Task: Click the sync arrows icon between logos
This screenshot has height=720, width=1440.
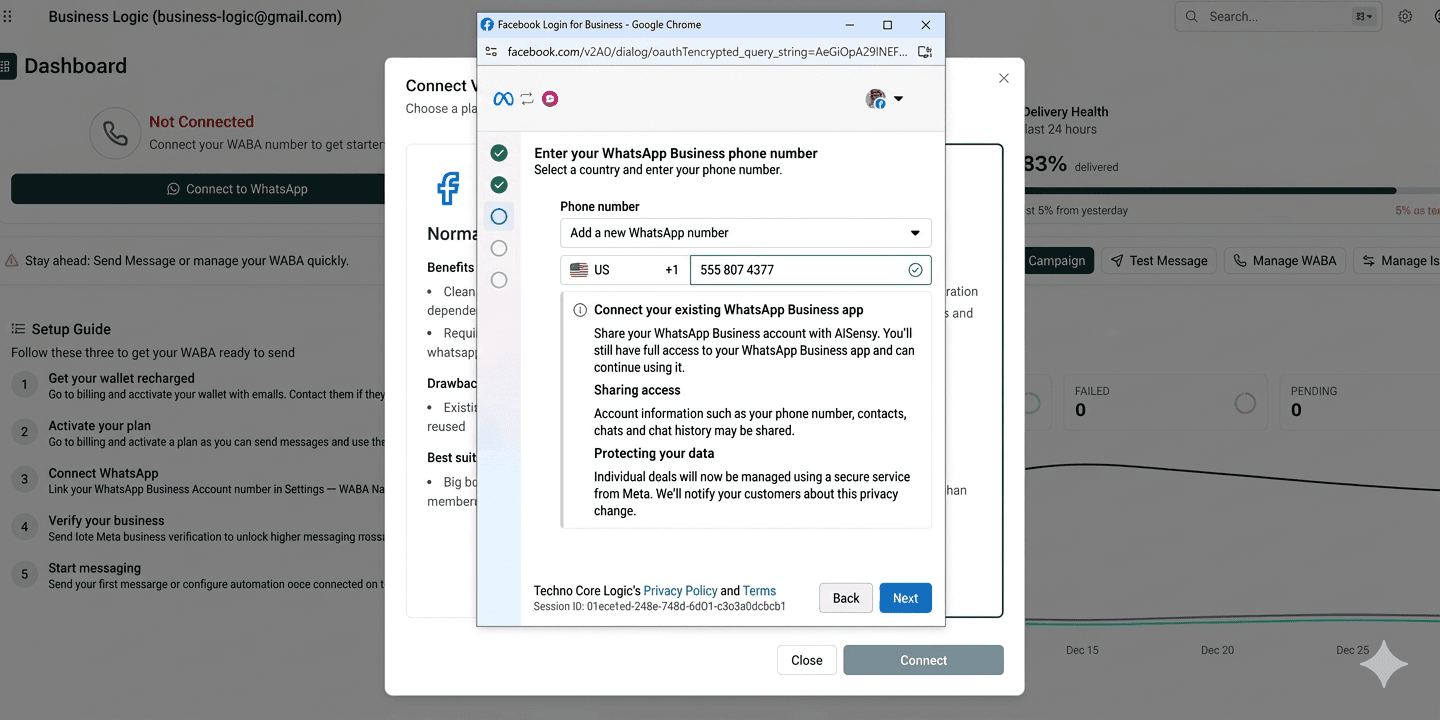Action: click(x=527, y=98)
